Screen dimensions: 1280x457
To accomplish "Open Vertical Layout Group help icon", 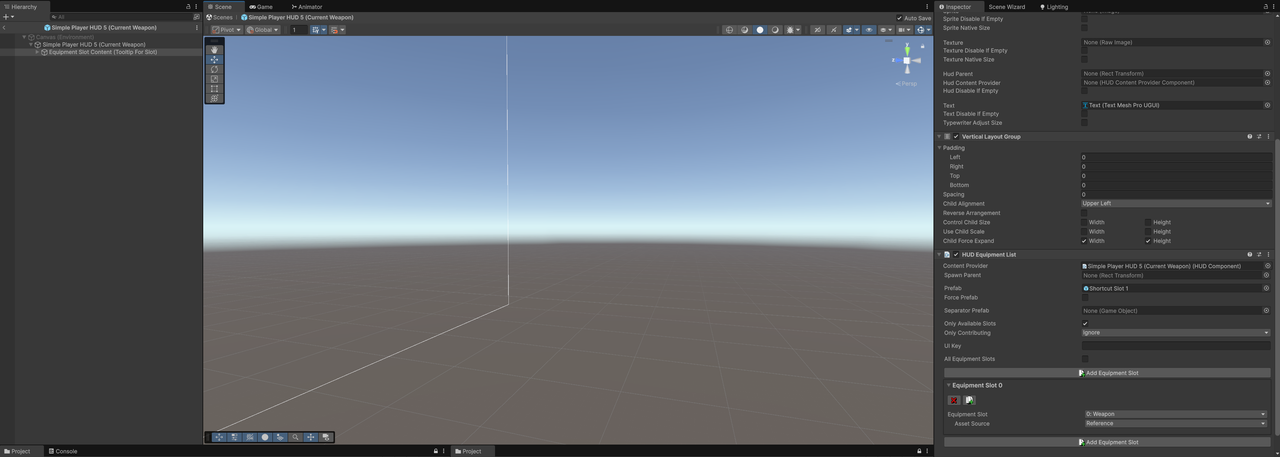I will tap(1249, 136).
